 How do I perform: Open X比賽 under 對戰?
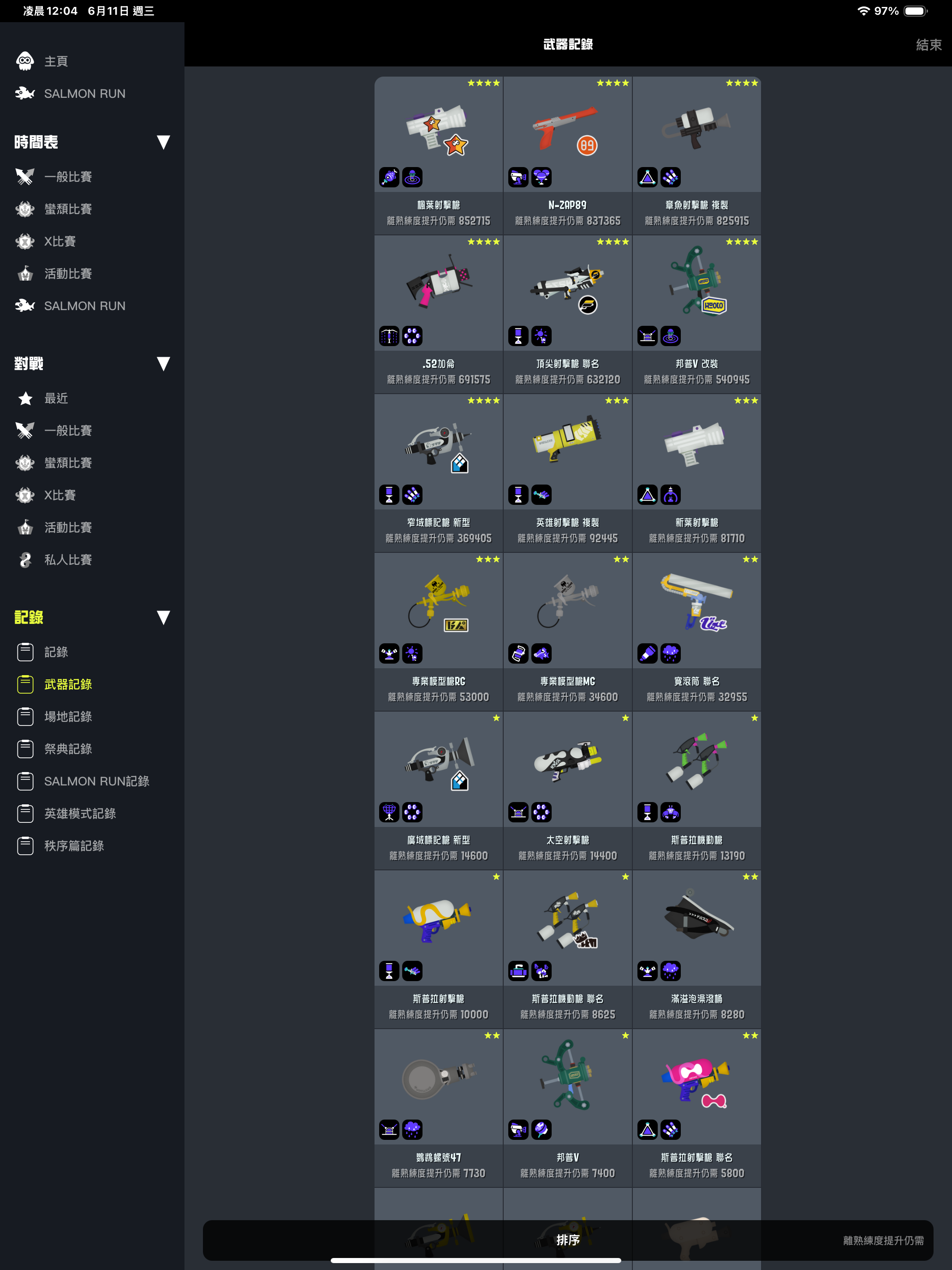(x=60, y=495)
